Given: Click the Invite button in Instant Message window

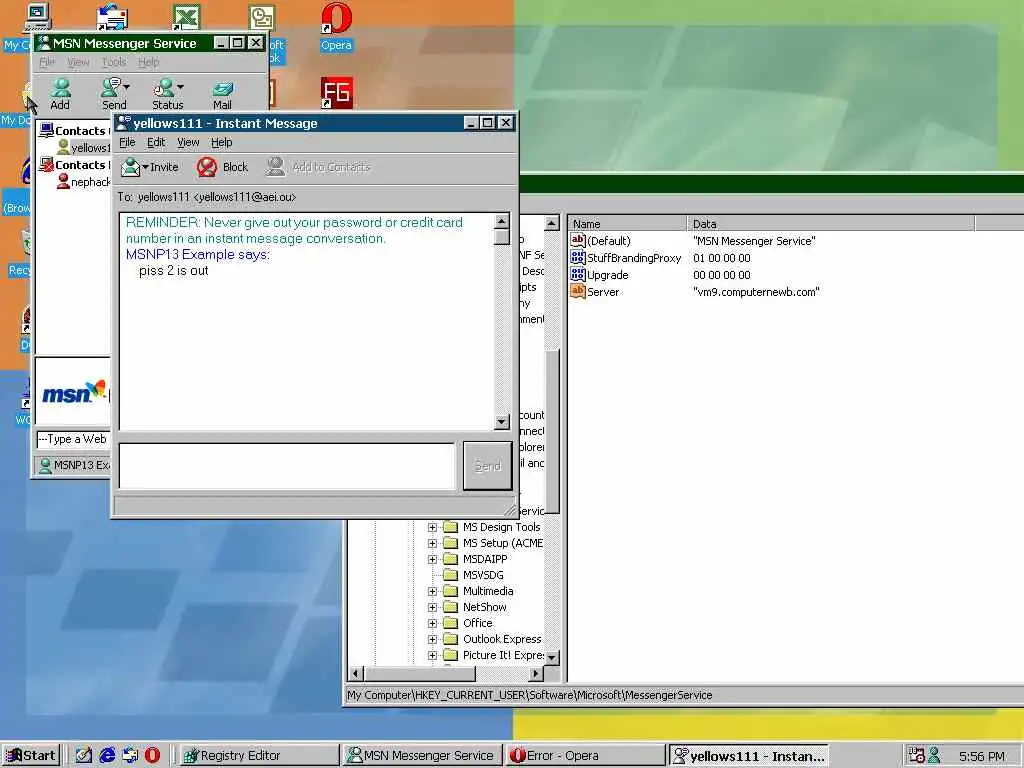Looking at the screenshot, I should [x=150, y=167].
